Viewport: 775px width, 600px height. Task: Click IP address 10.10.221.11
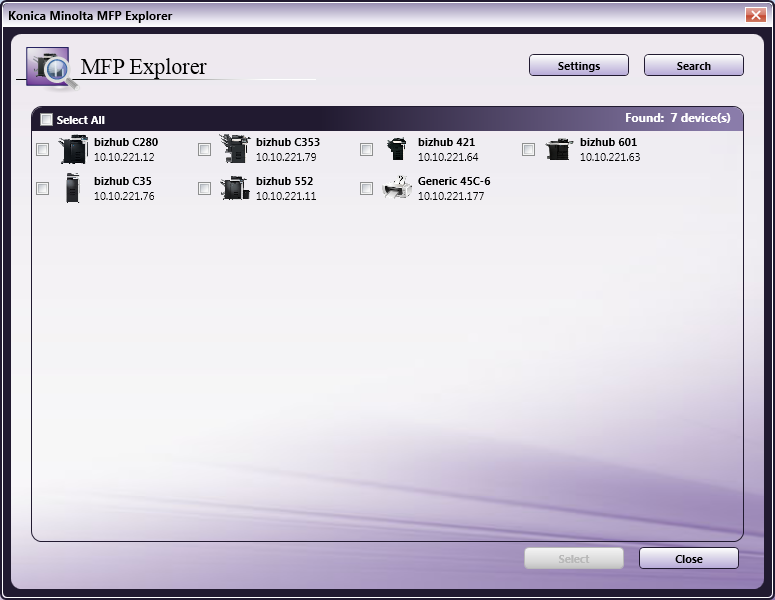click(x=286, y=196)
